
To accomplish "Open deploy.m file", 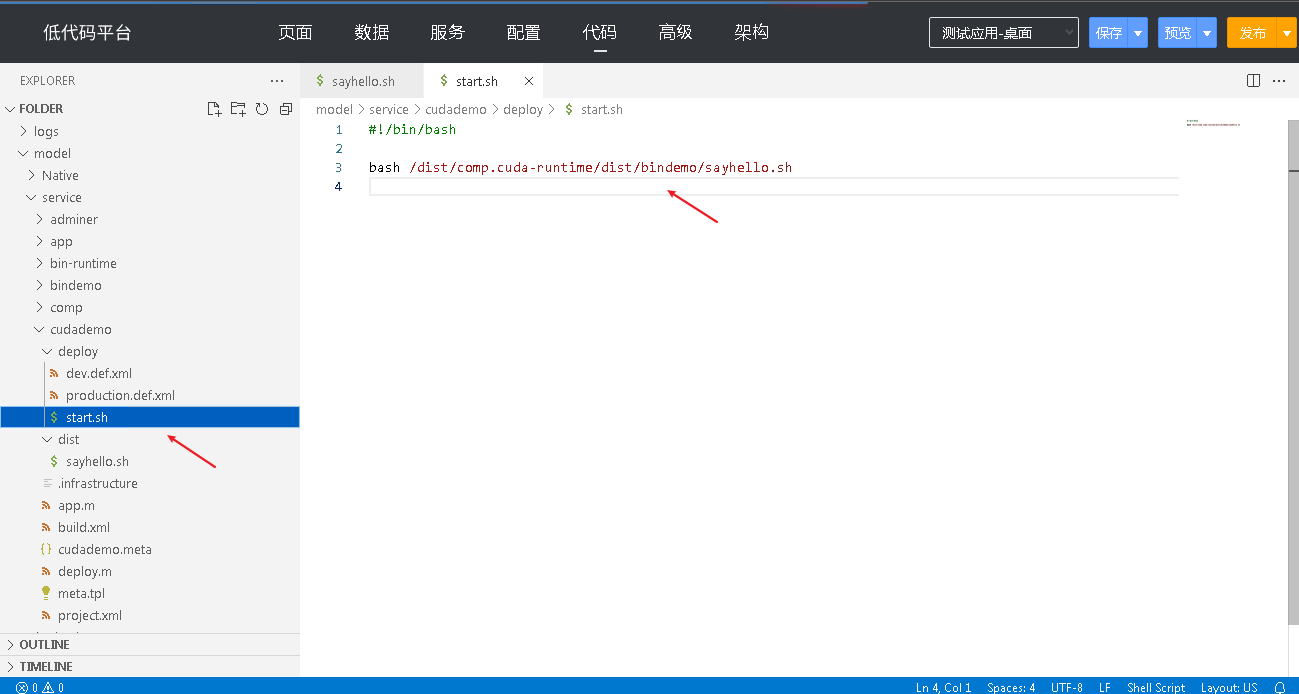I will click(x=85, y=571).
